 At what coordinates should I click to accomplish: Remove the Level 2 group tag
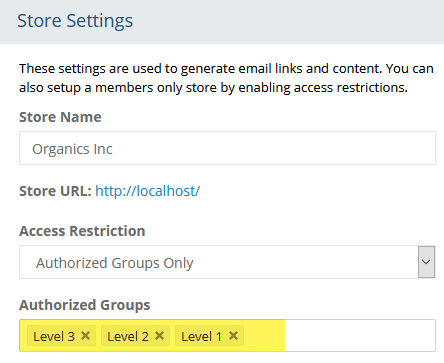tap(160, 336)
